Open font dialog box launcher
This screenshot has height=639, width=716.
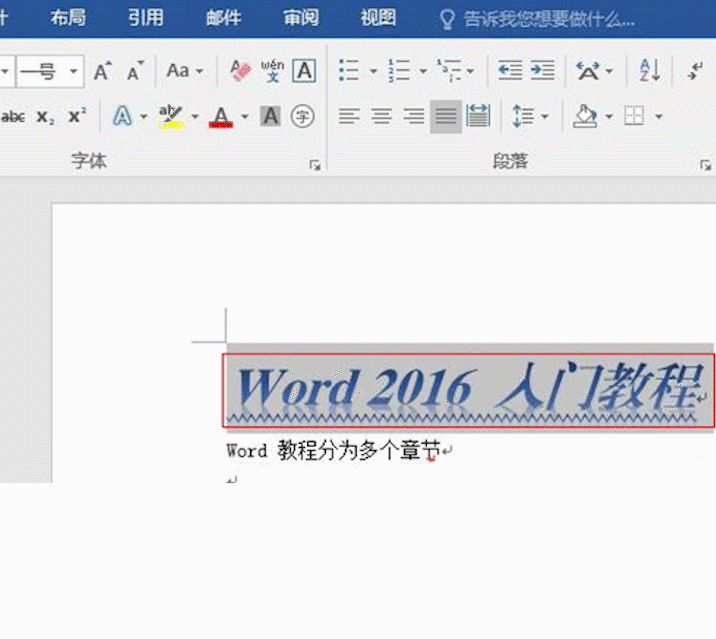315,165
